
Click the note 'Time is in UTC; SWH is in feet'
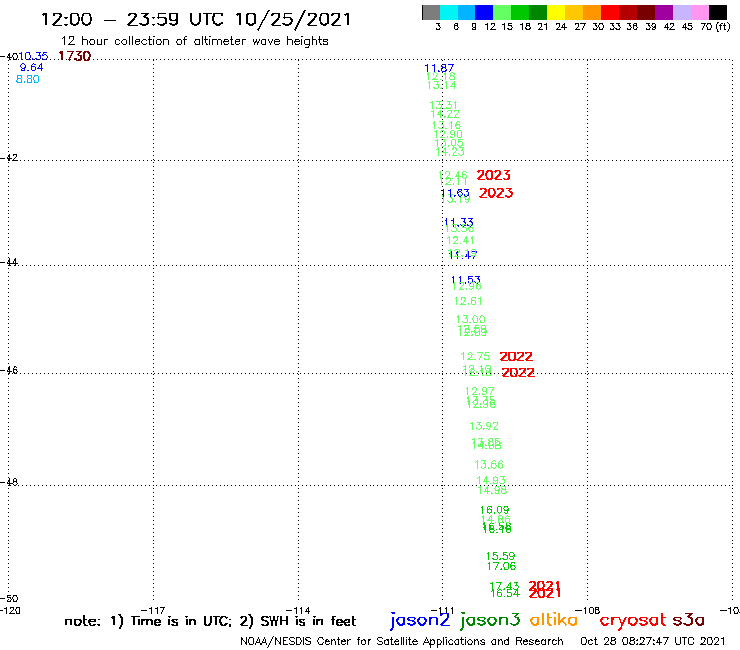pyautogui.click(x=210, y=621)
